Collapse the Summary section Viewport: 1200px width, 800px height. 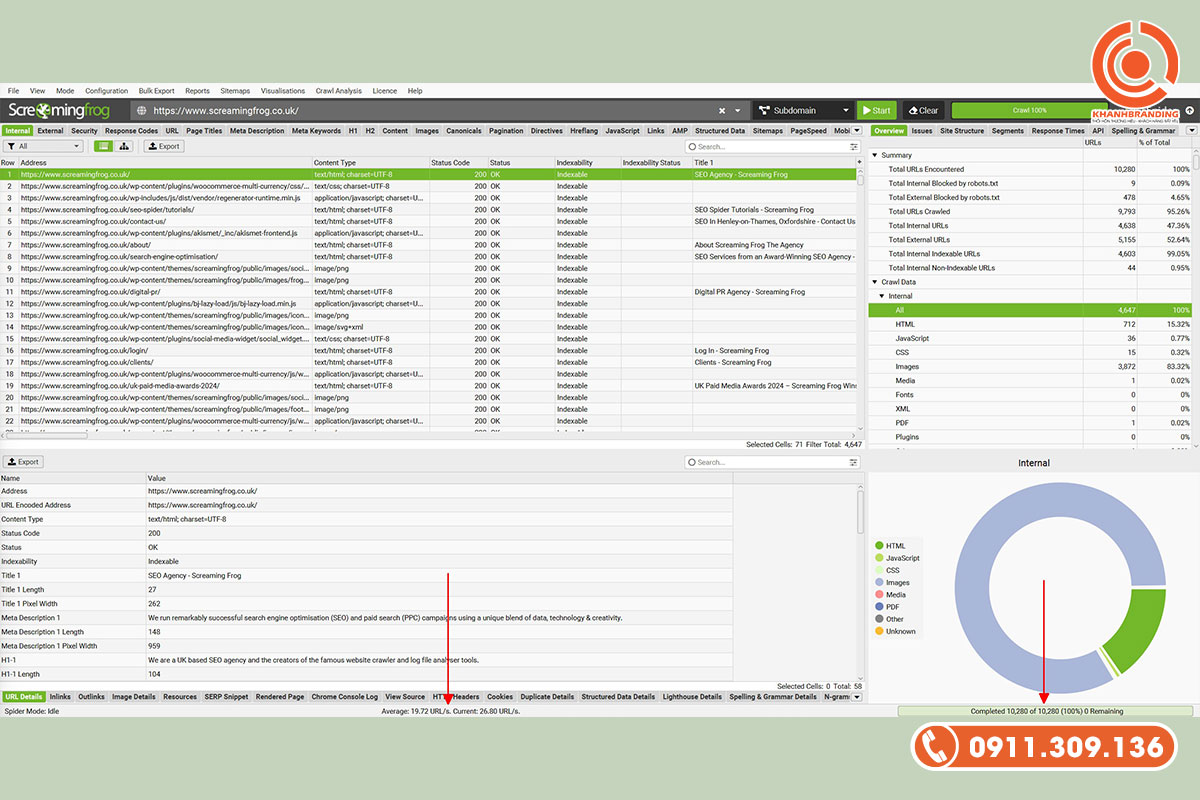[875, 155]
